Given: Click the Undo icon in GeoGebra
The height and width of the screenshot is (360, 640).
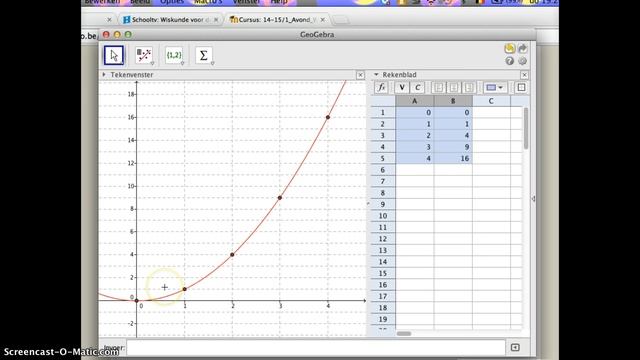Looking at the screenshot, I should coord(509,48).
